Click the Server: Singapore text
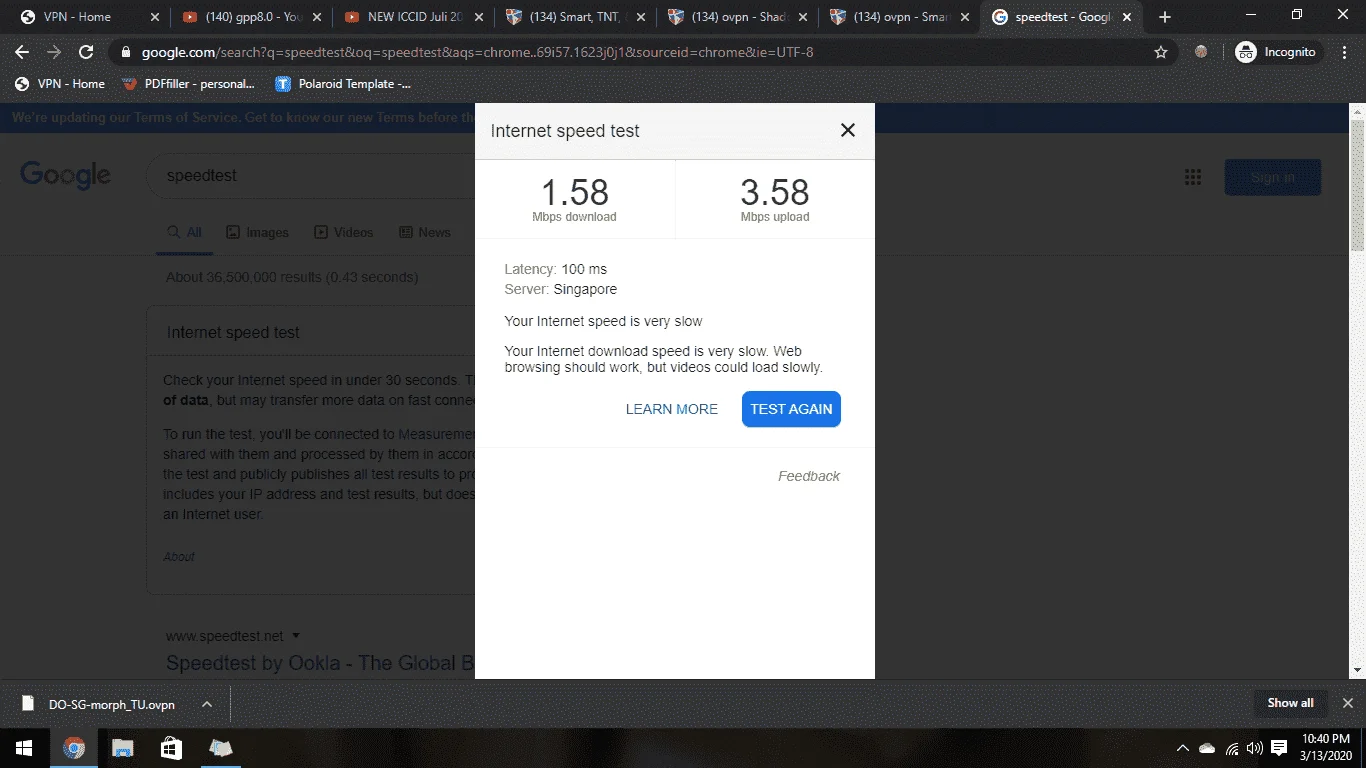 (561, 289)
